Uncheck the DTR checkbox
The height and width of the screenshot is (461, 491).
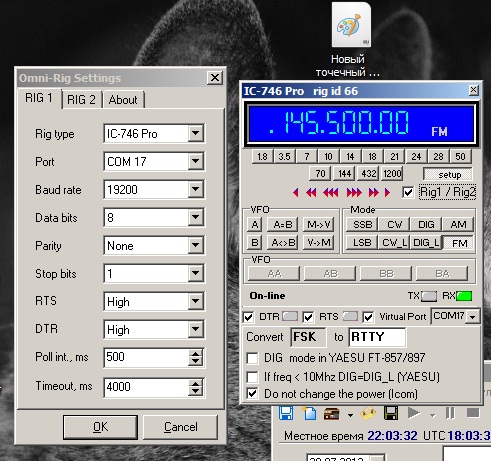[x=248, y=317]
